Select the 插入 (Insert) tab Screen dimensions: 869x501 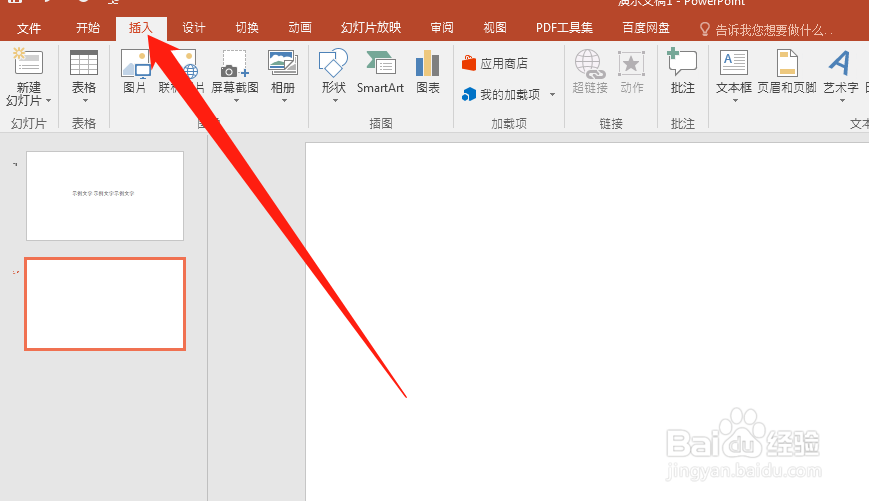[x=141, y=28]
